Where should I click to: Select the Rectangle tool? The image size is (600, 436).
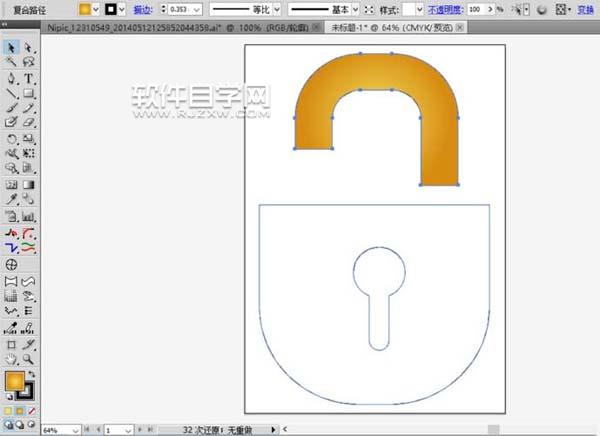tap(28, 93)
